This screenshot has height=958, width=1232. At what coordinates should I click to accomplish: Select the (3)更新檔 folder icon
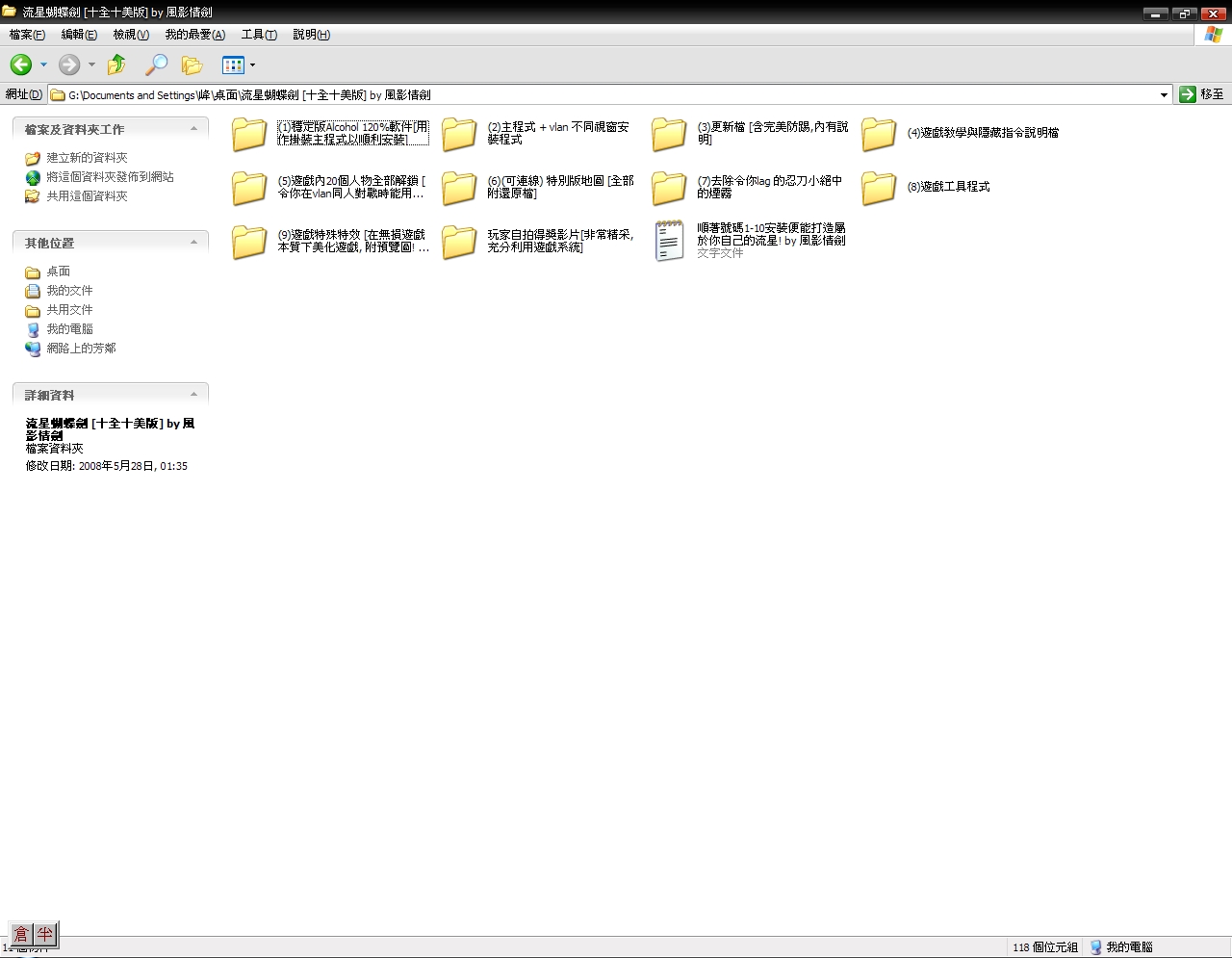coord(669,134)
